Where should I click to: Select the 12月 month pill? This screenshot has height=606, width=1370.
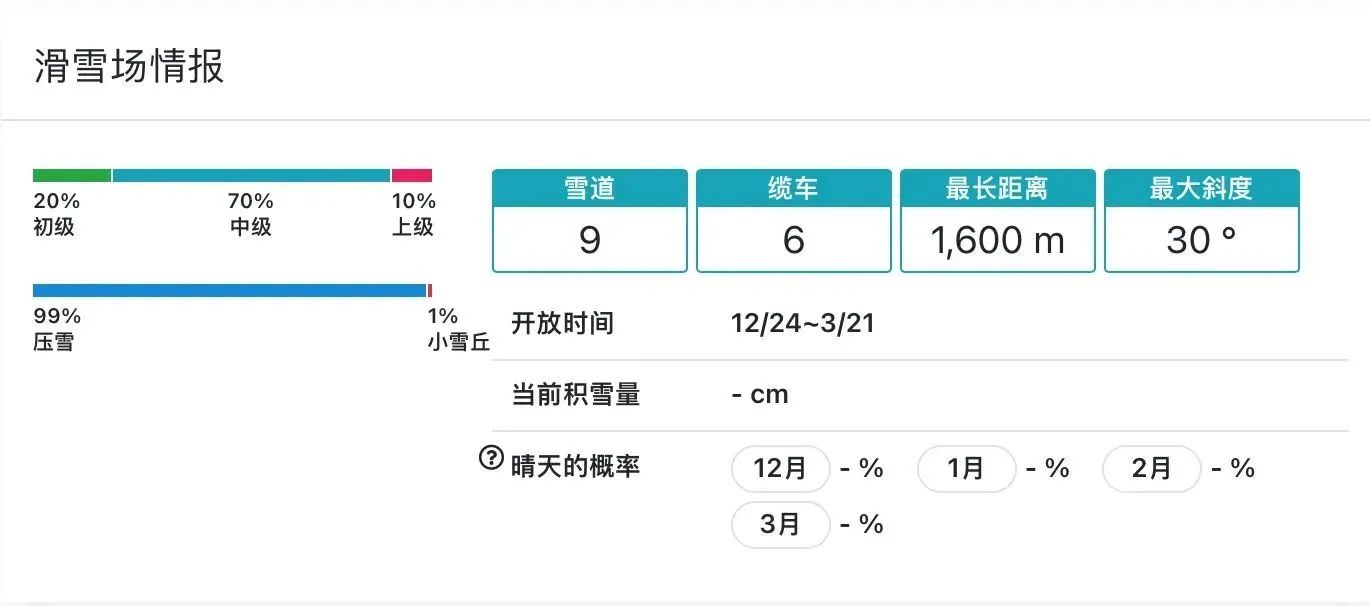[781, 469]
